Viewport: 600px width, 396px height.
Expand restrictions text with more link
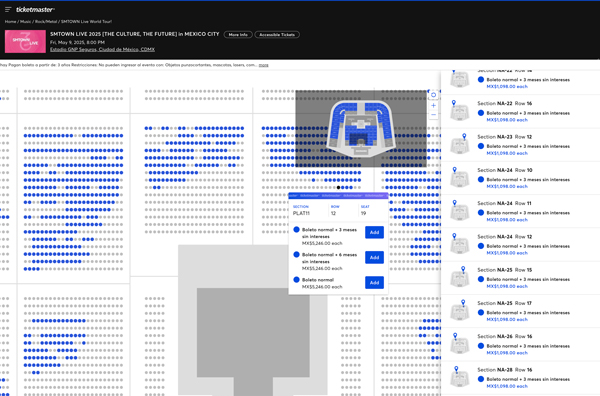point(263,65)
